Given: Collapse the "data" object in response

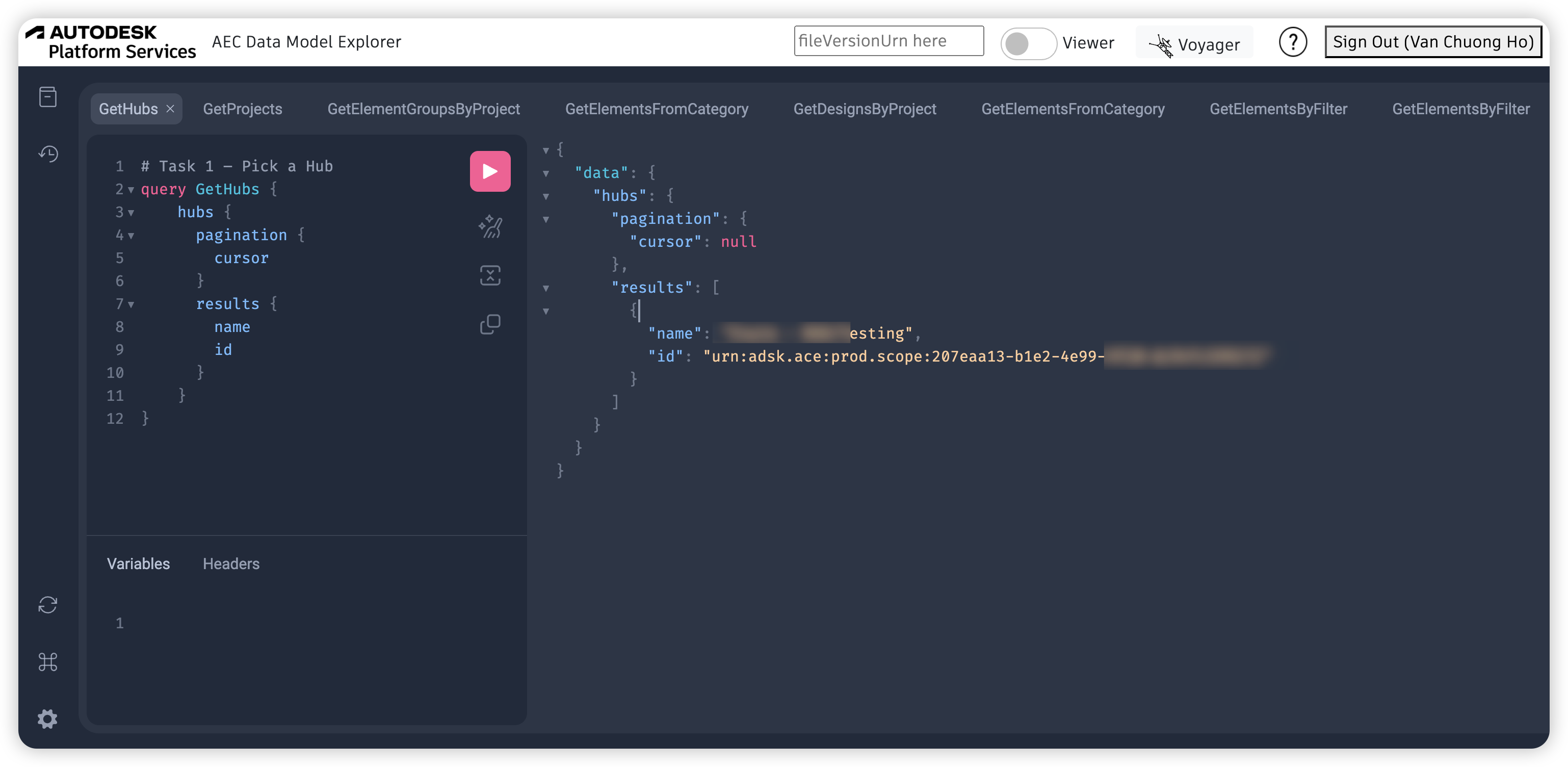Looking at the screenshot, I should click(546, 173).
